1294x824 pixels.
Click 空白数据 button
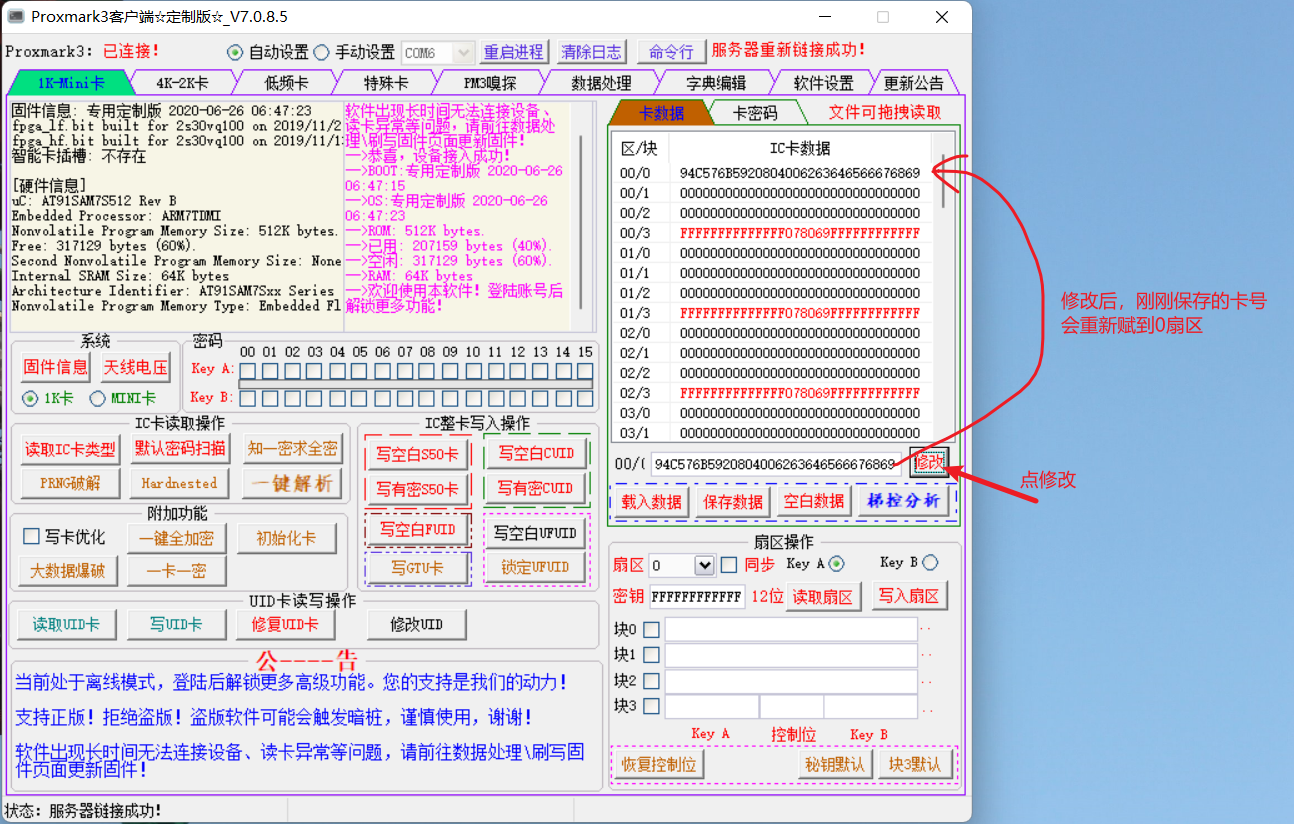814,501
